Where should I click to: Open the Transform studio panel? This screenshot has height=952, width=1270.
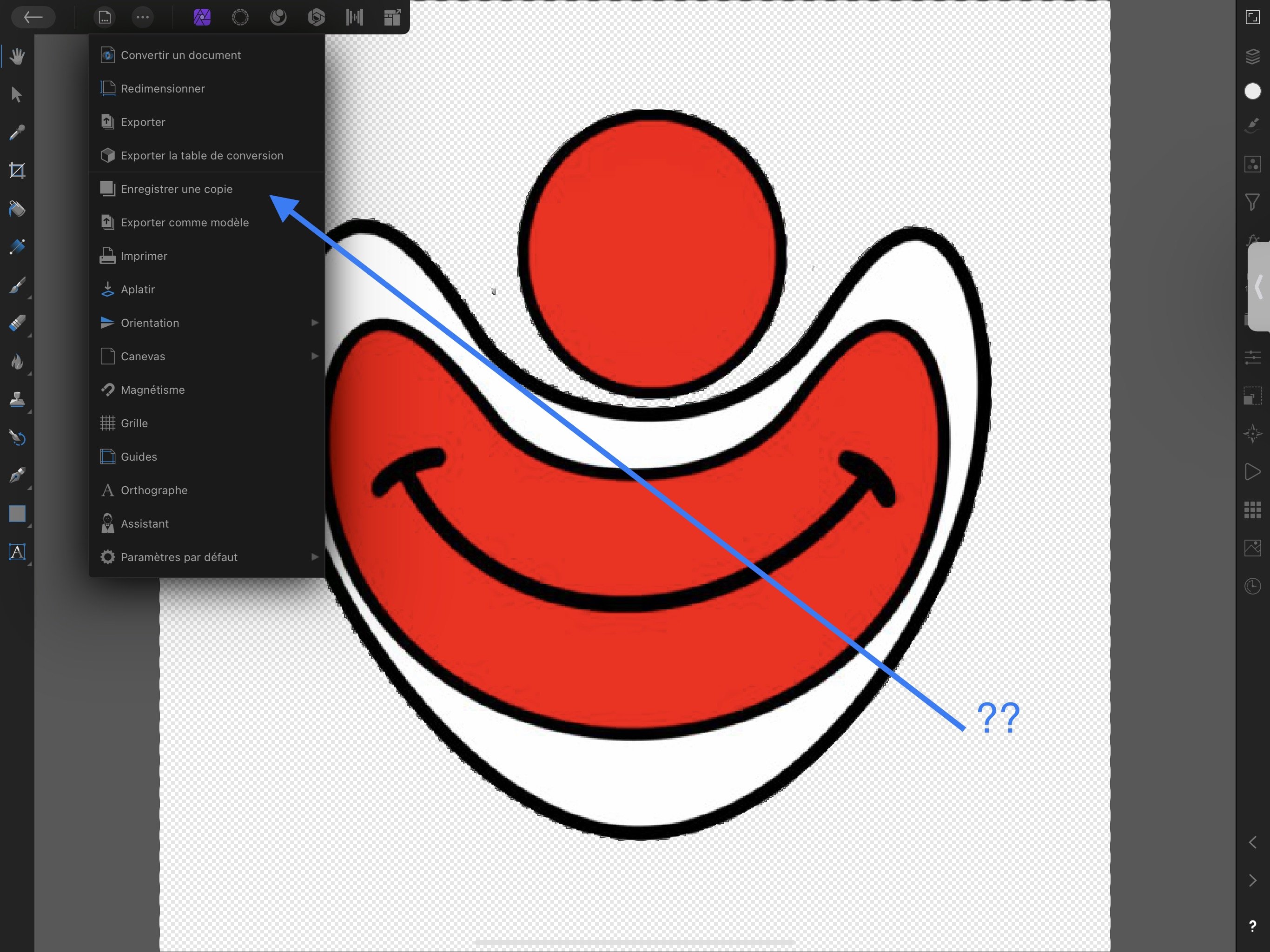pos(1252,396)
